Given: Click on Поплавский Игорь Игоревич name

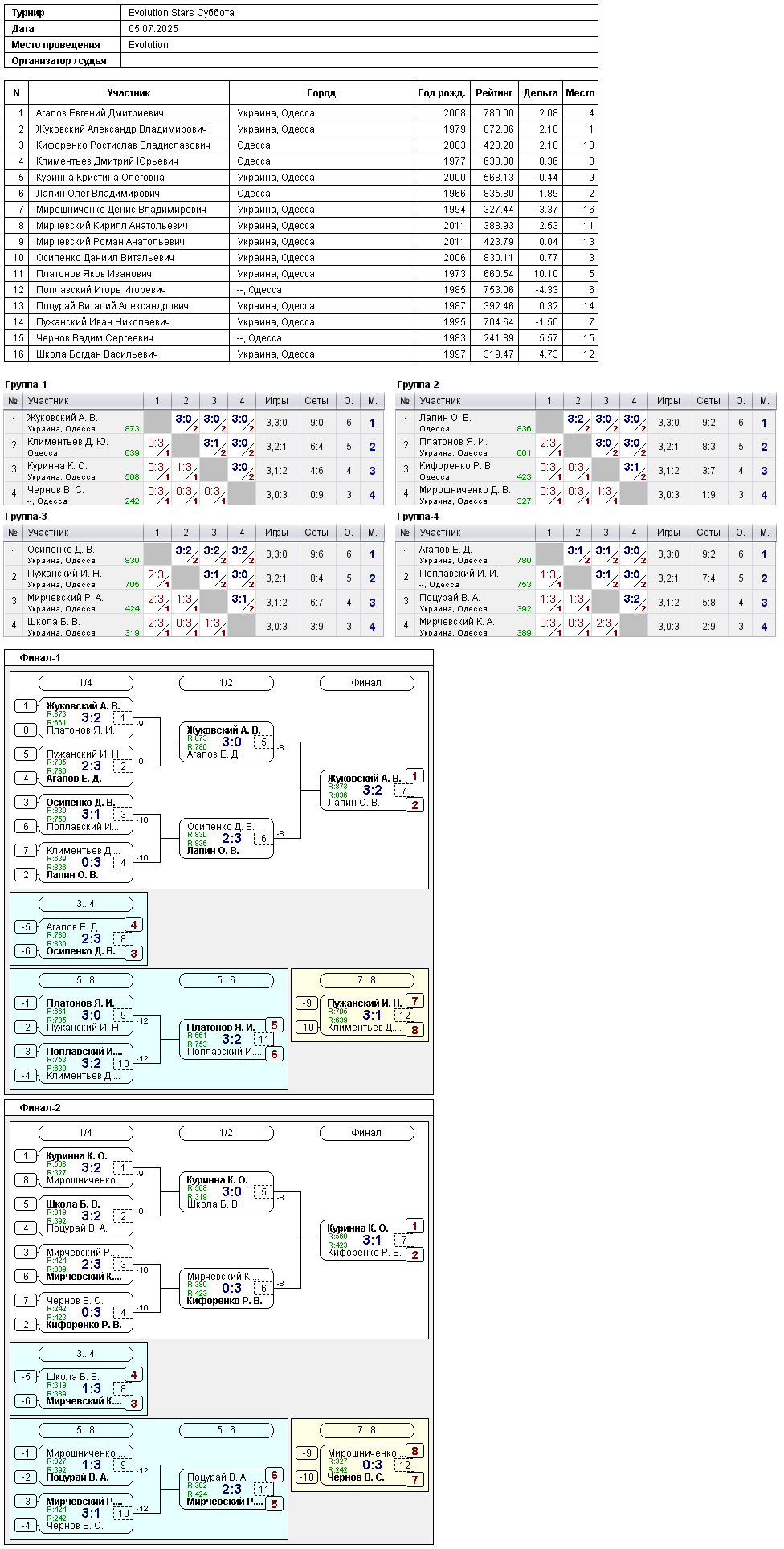Looking at the screenshot, I should click(x=100, y=290).
